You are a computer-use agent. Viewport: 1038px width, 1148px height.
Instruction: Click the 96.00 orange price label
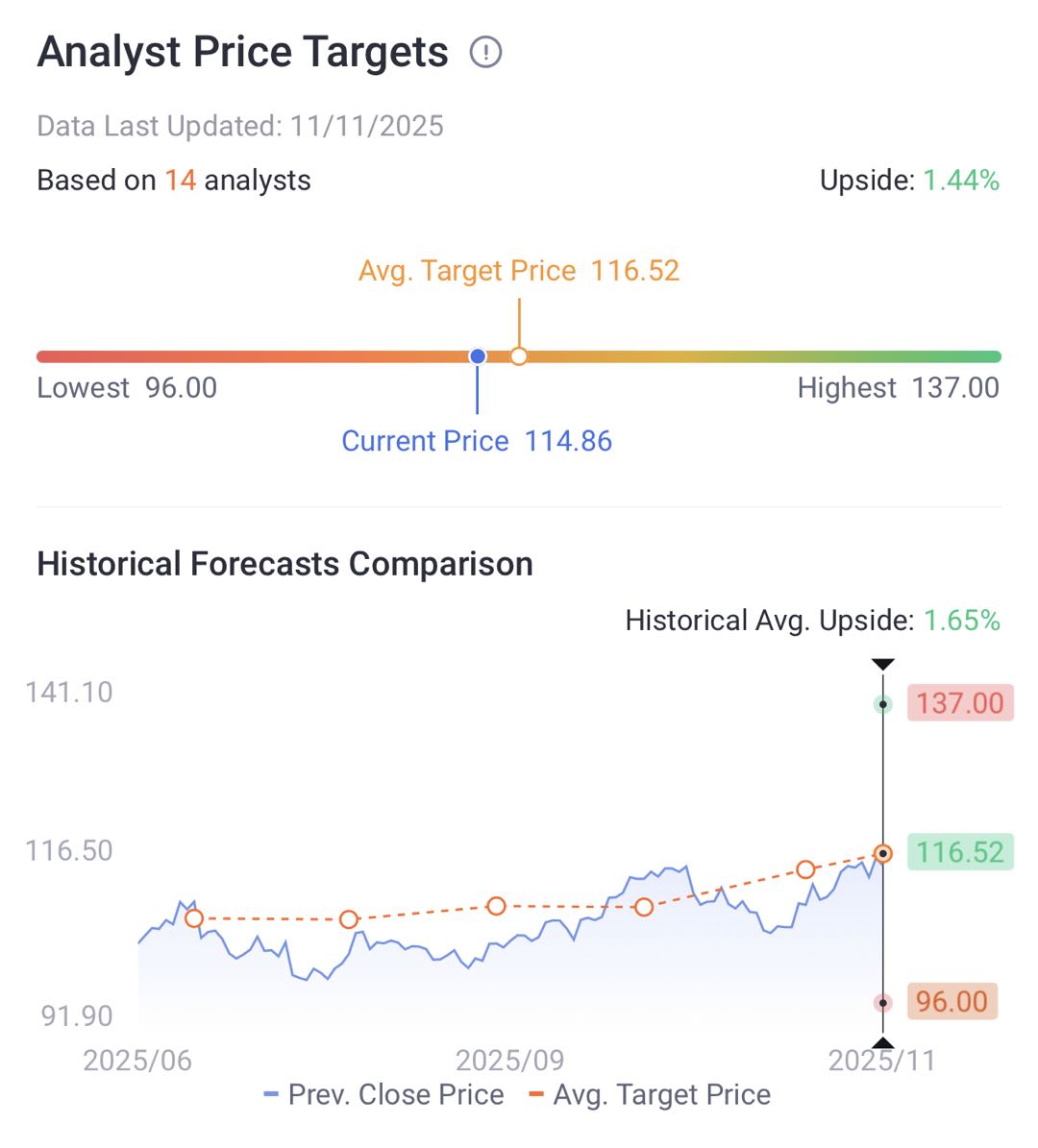pyautogui.click(x=952, y=1002)
